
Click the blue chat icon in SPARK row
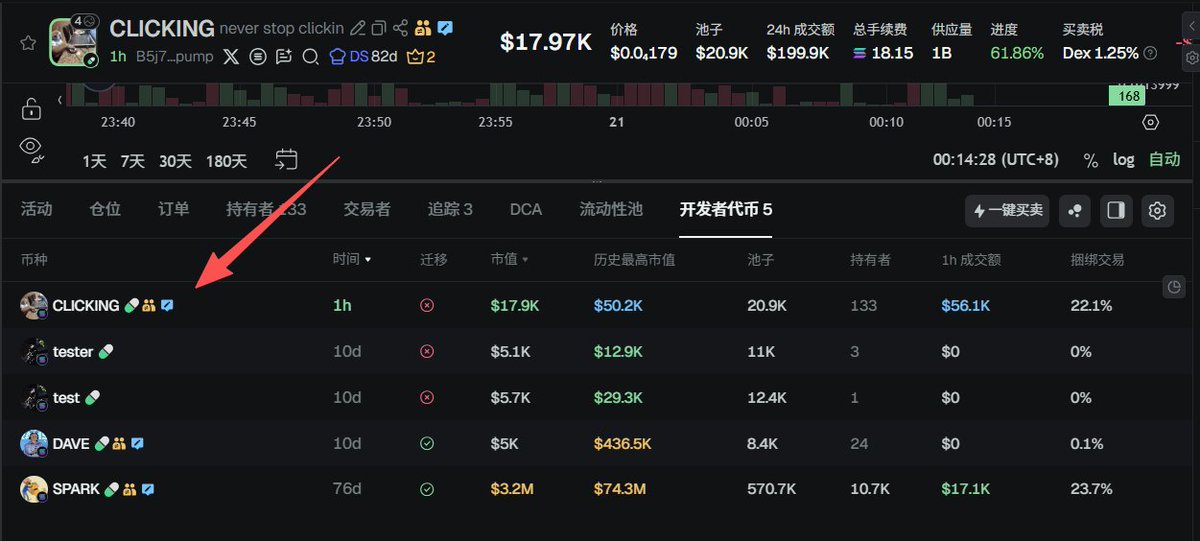tap(147, 489)
